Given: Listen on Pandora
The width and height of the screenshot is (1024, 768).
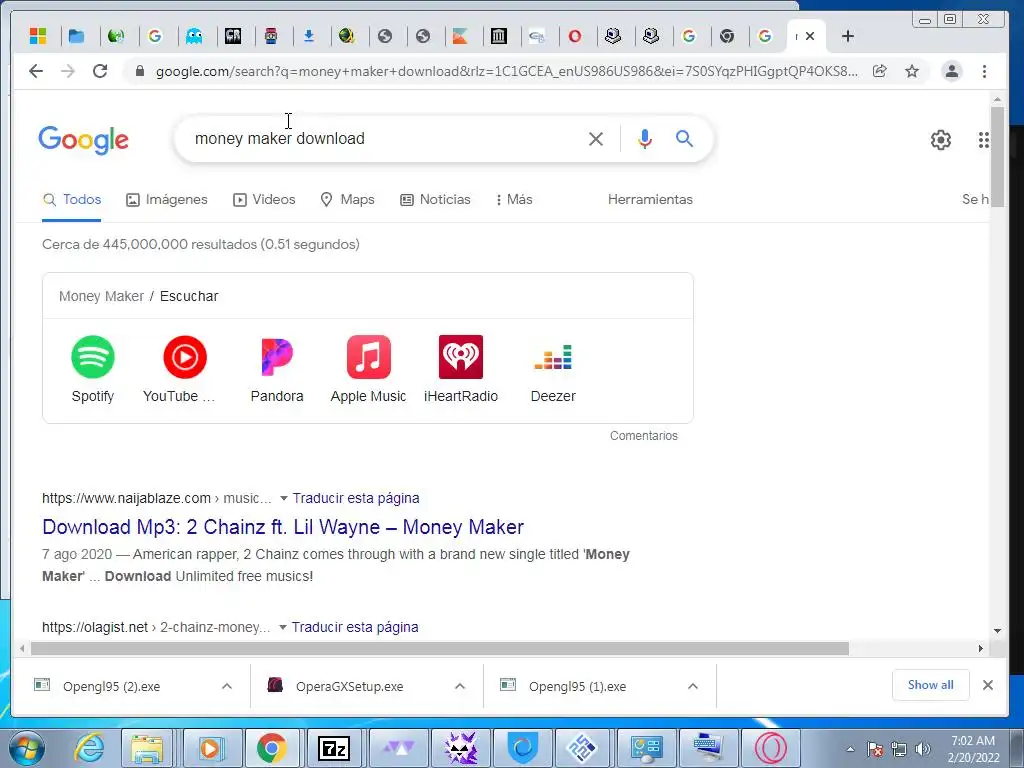Looking at the screenshot, I should [x=277, y=370].
